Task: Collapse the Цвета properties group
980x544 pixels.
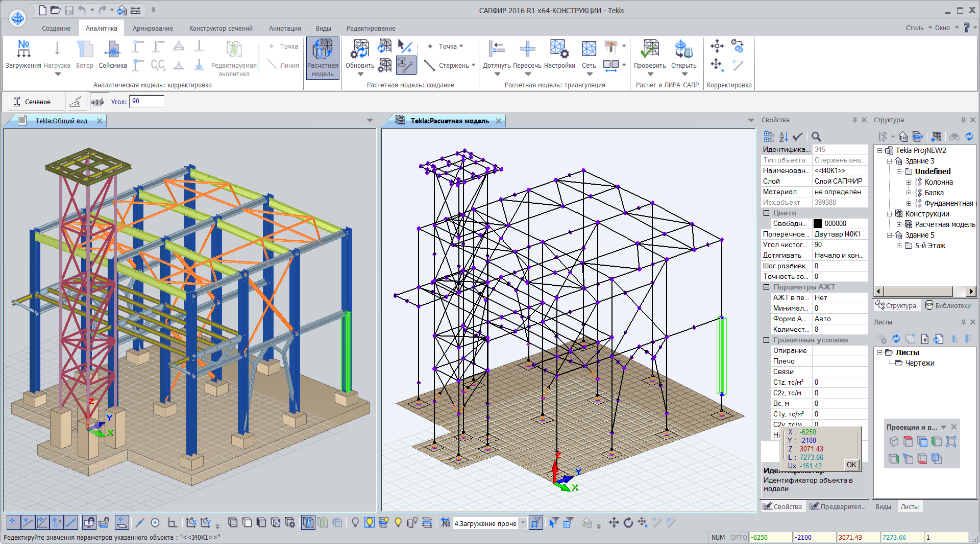Action: point(766,212)
